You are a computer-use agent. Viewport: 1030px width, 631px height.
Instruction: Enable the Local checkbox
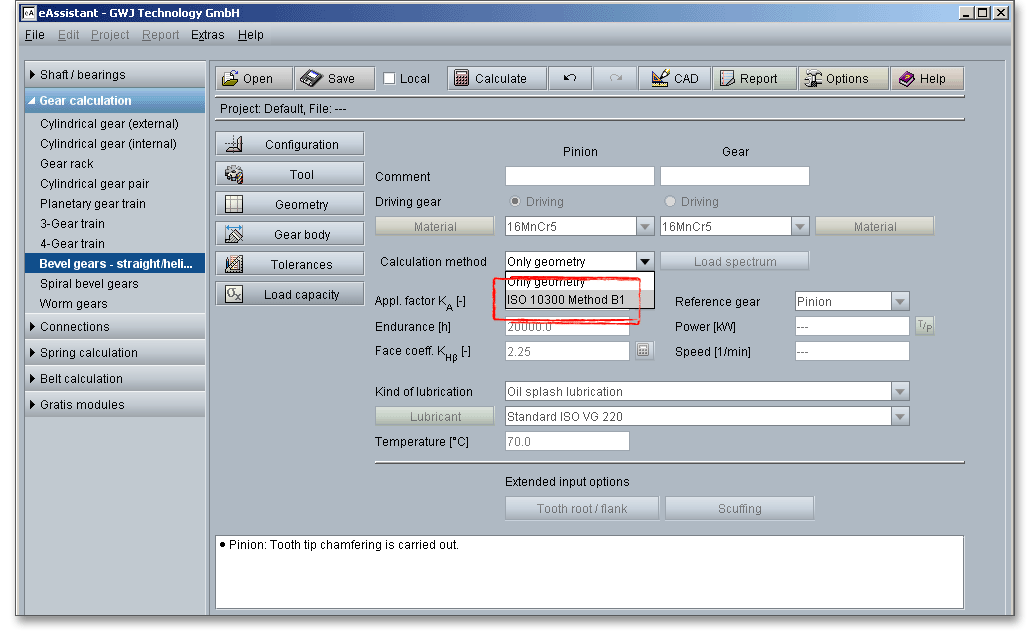pyautogui.click(x=390, y=79)
